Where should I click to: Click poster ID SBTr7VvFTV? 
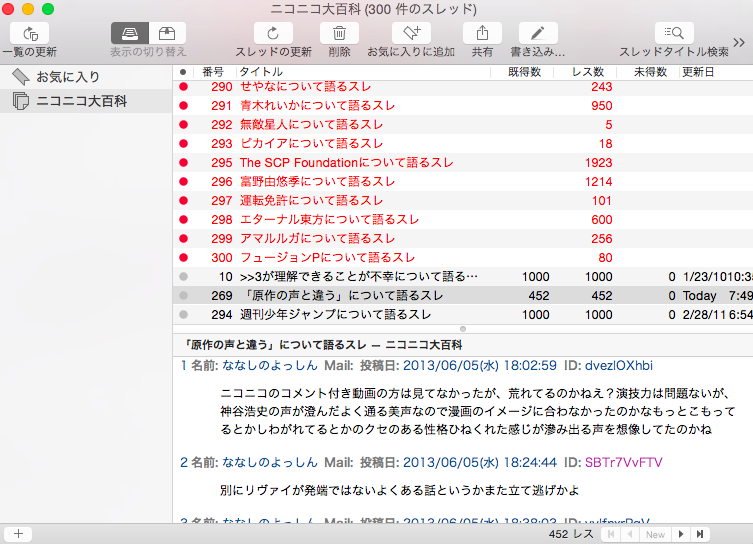(623, 462)
